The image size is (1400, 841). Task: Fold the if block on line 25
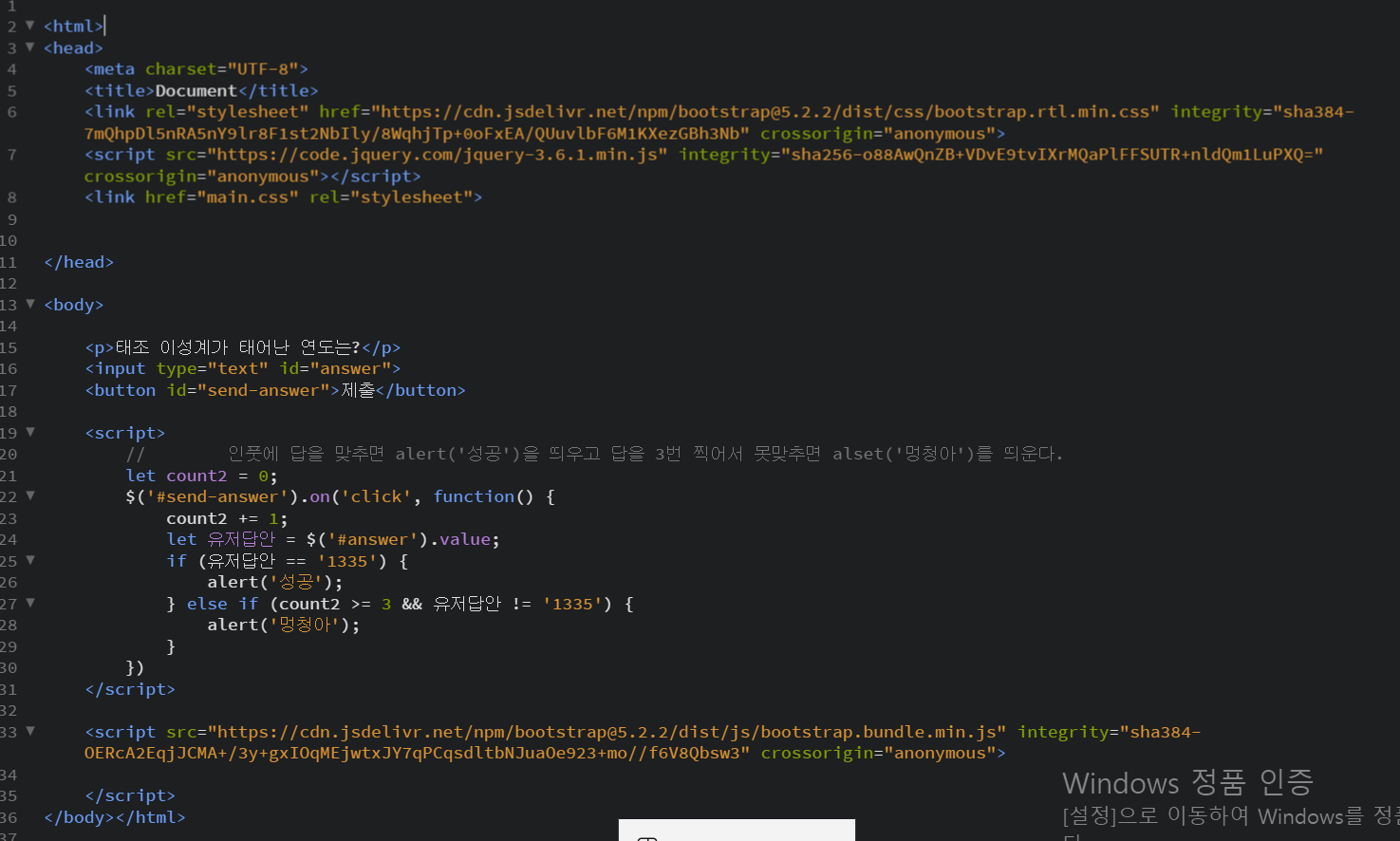29,560
